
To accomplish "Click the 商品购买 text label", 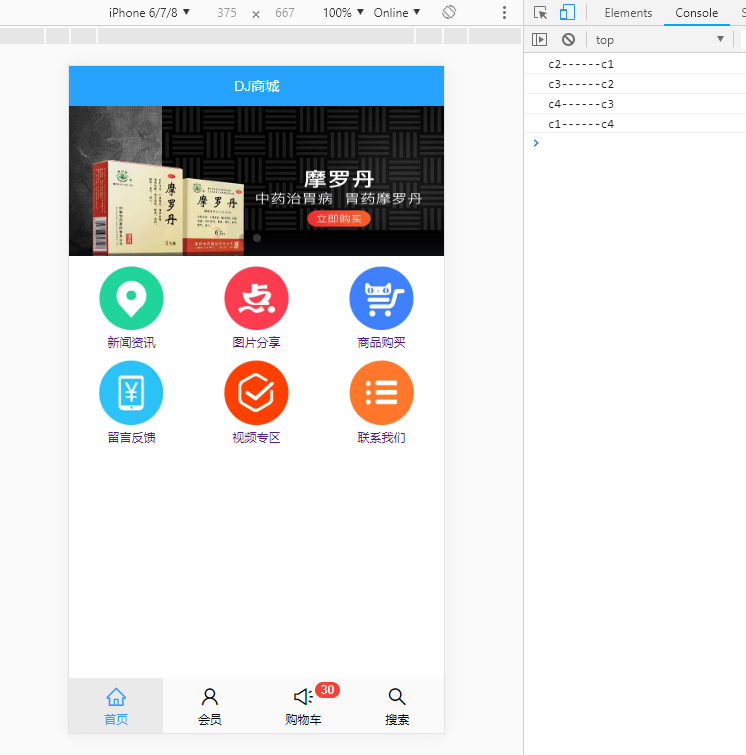I will tap(381, 342).
